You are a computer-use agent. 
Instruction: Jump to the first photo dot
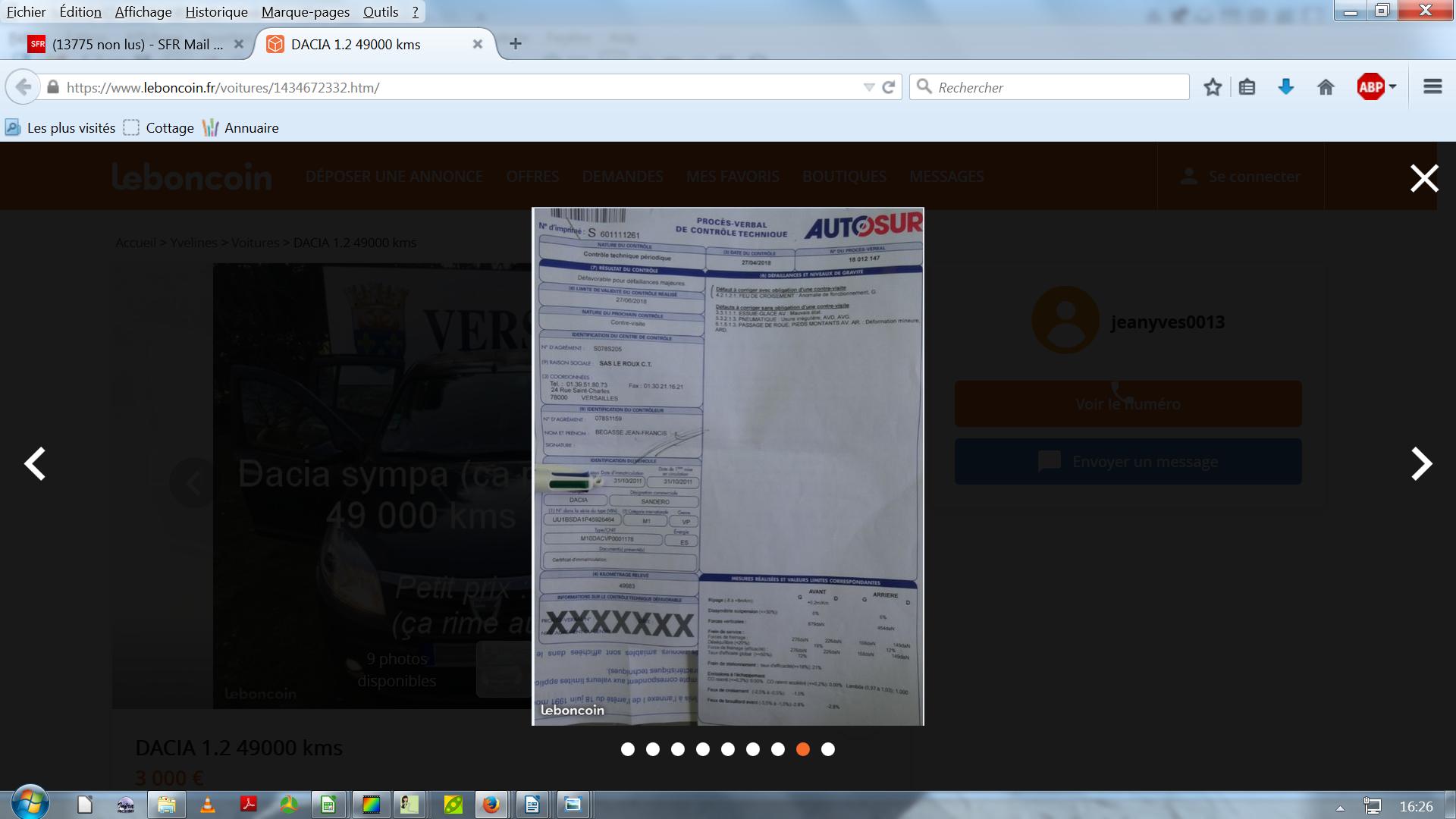627,749
